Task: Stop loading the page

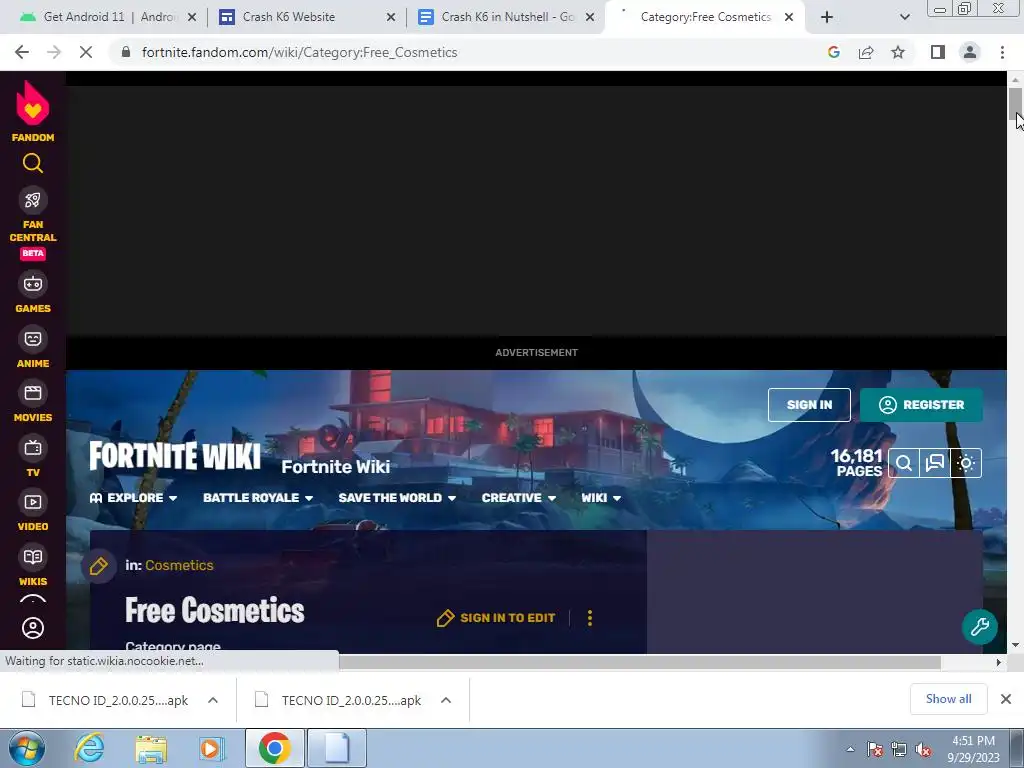Action: [86, 52]
